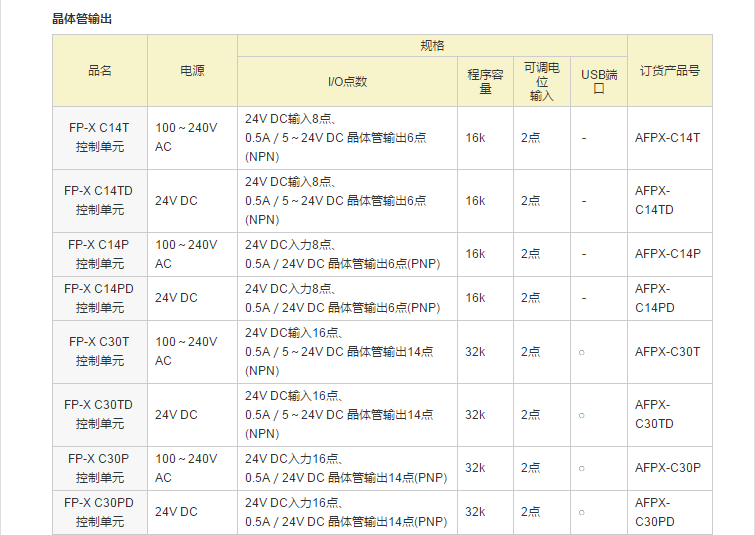Image resolution: width=755 pixels, height=535 pixels.
Task: Click the 24V DC power cell for C14PD
Action: pos(192,298)
